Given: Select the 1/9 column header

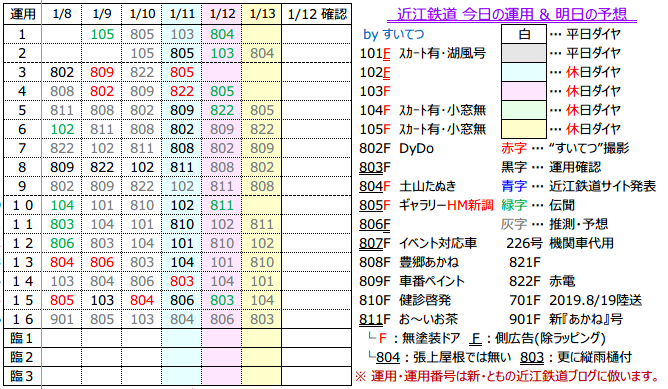Looking at the screenshot, I should pos(102,14).
